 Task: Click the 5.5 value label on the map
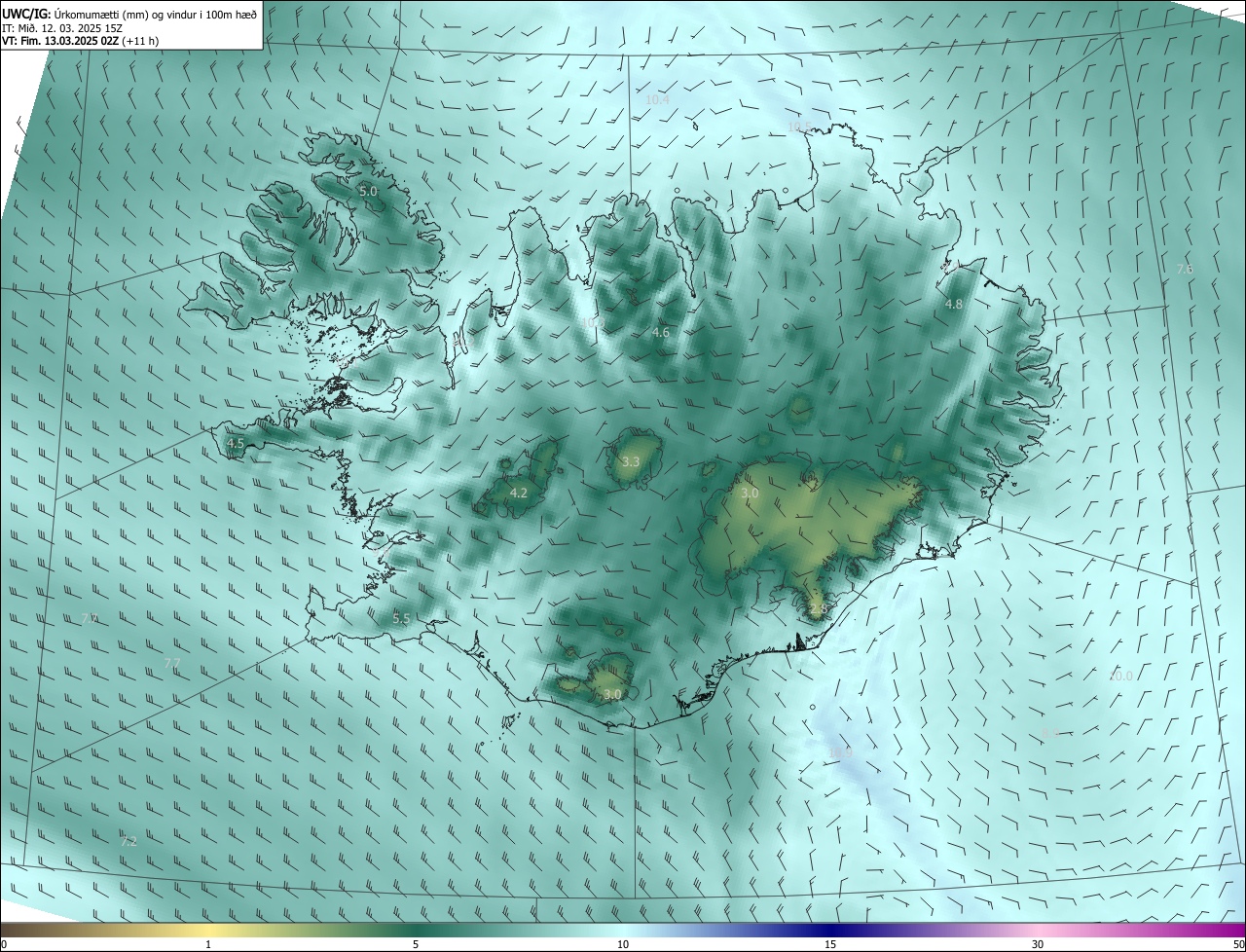pos(401,618)
